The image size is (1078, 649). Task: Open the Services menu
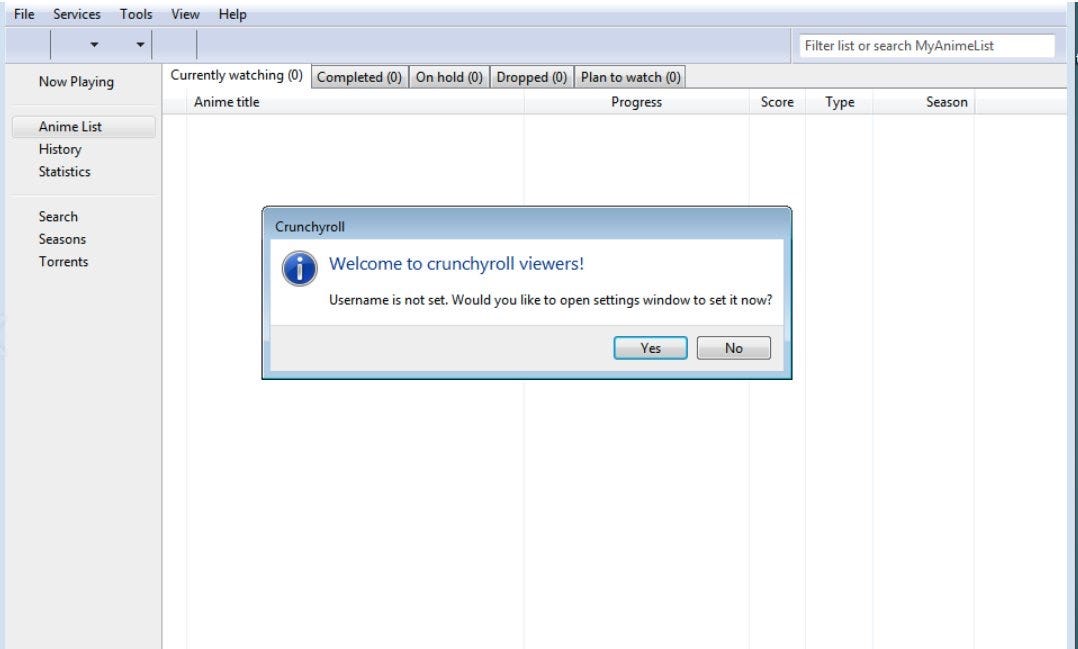click(76, 14)
